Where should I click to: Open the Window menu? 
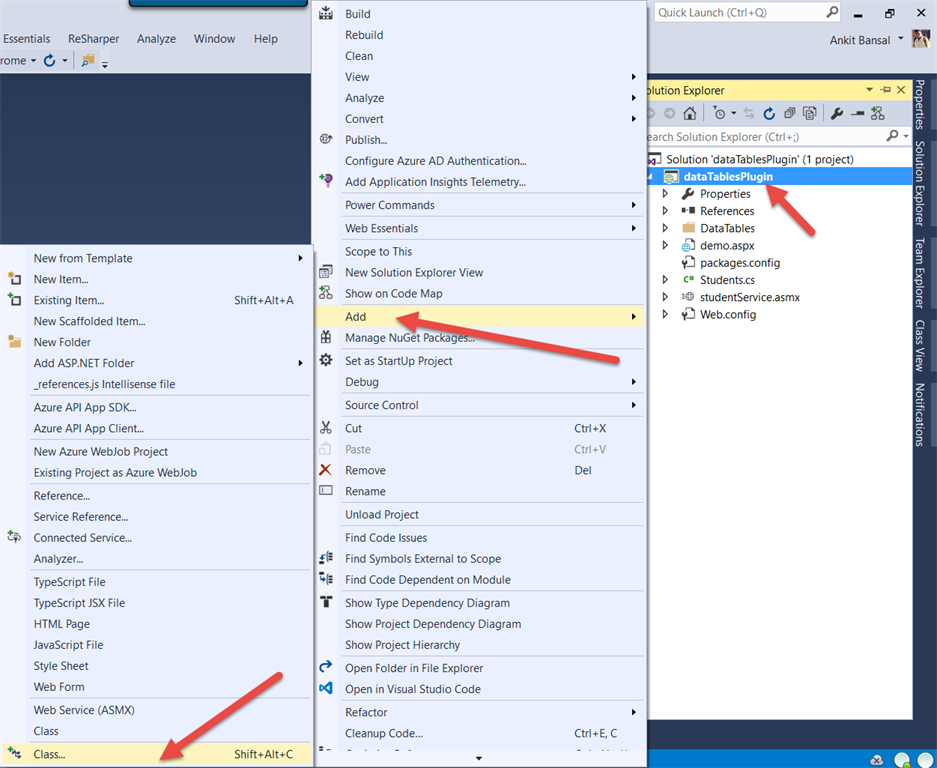click(214, 39)
